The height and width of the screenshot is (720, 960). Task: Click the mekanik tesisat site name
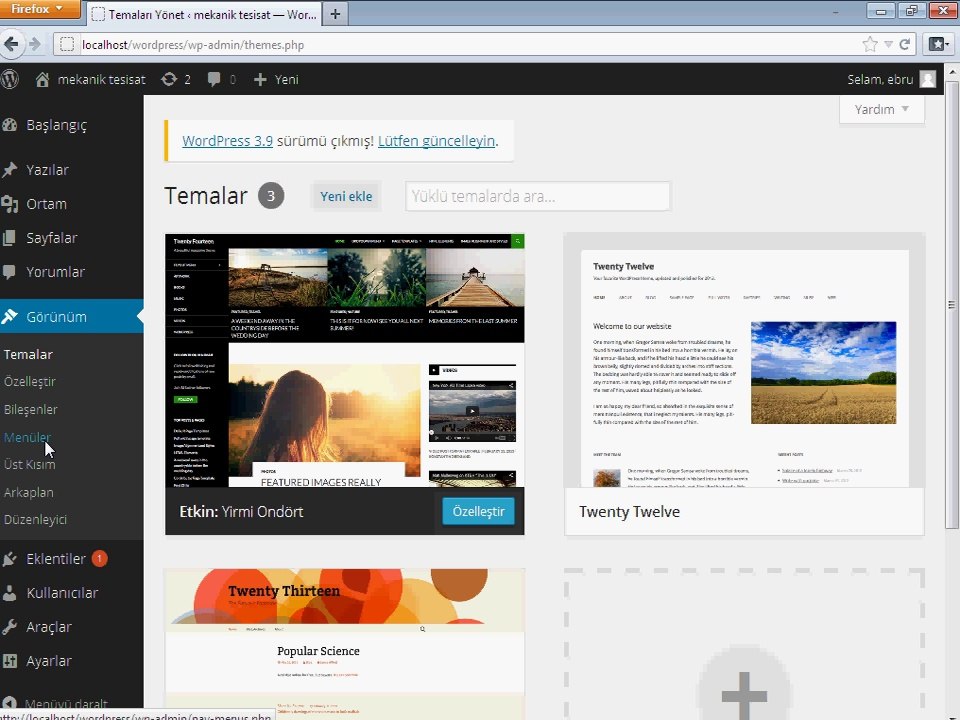pyautogui.click(x=102, y=80)
